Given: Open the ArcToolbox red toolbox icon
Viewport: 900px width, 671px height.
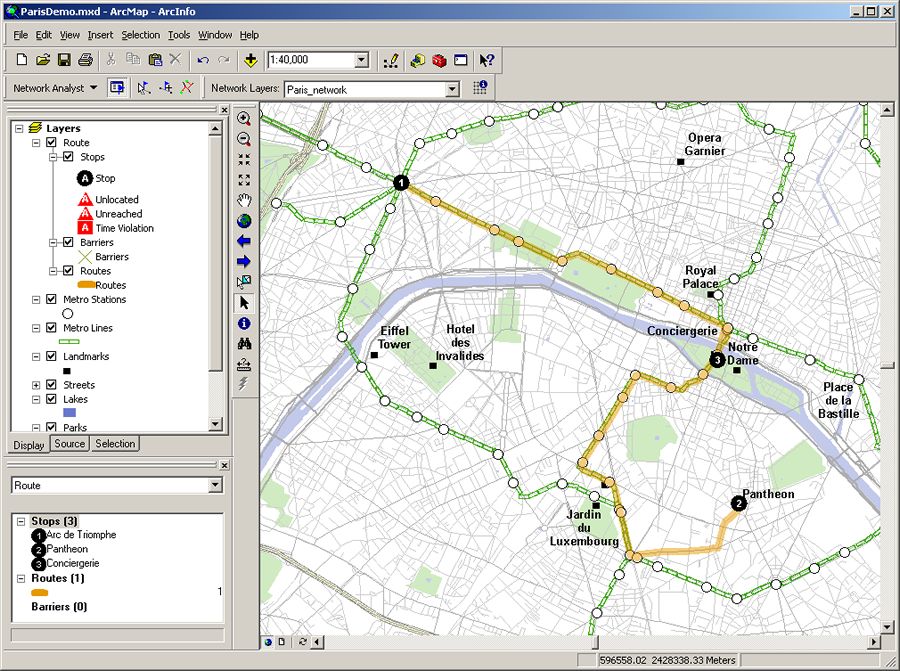Looking at the screenshot, I should (439, 60).
